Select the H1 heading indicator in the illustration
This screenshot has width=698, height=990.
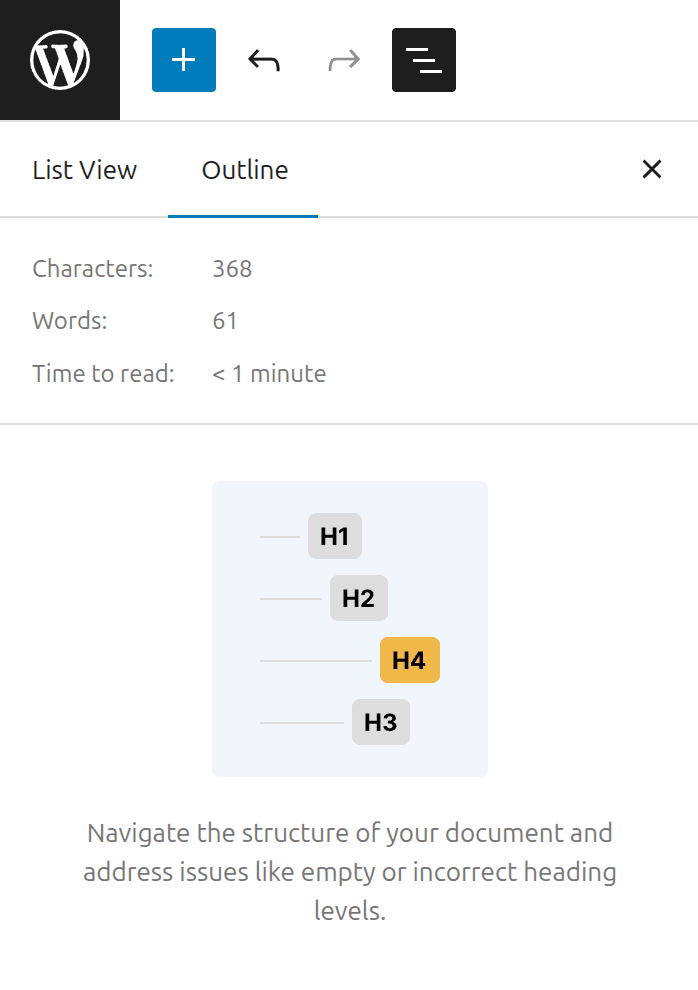pyautogui.click(x=334, y=536)
